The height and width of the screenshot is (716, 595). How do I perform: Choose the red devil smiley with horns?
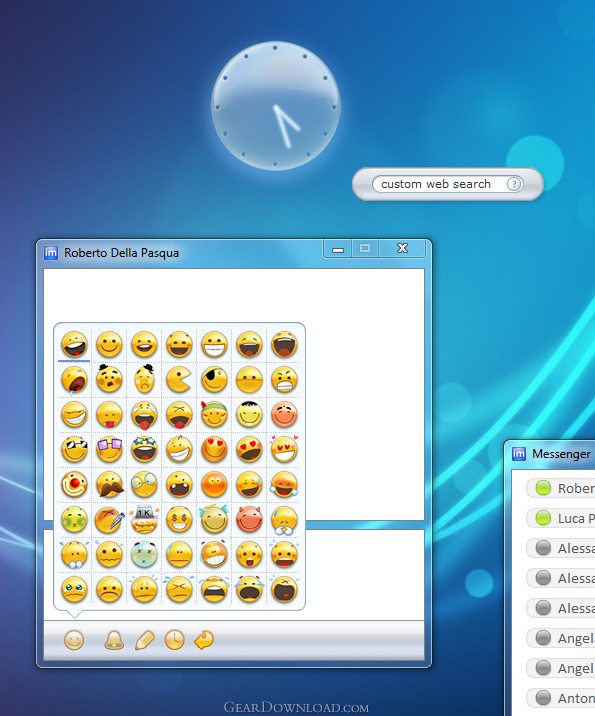[249, 520]
